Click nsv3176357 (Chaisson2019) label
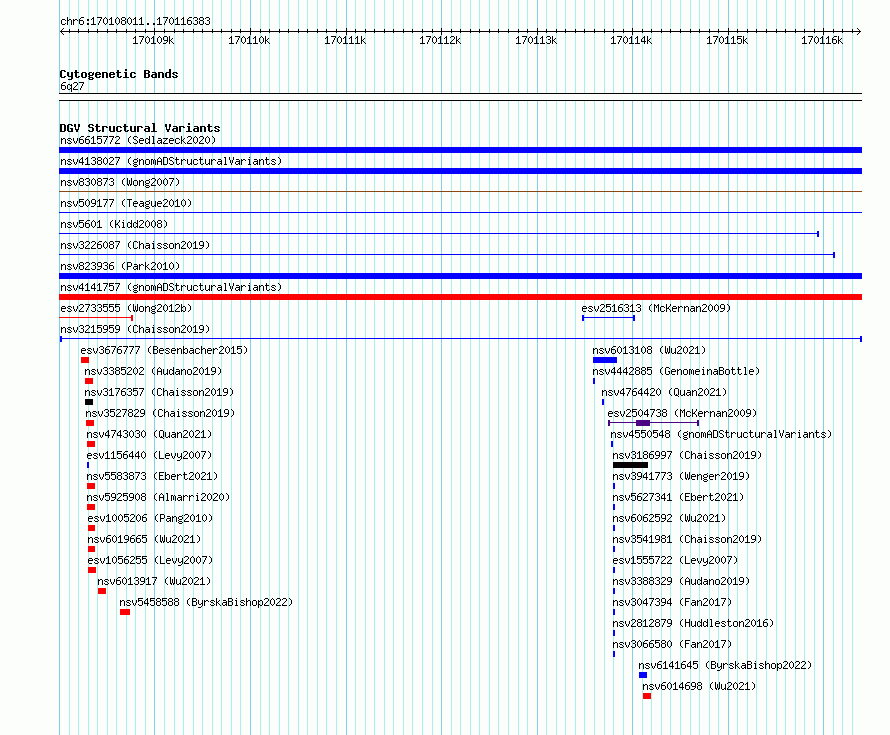Screen dimensions: 890x735 point(159,392)
